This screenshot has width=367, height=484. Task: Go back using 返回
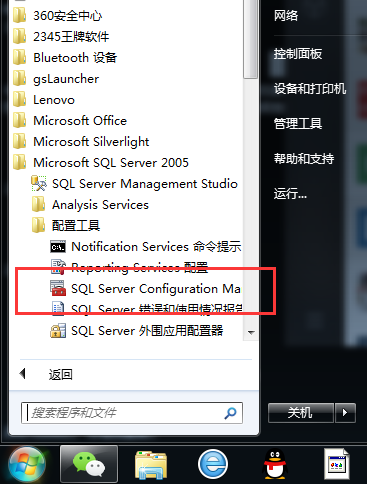(47, 374)
